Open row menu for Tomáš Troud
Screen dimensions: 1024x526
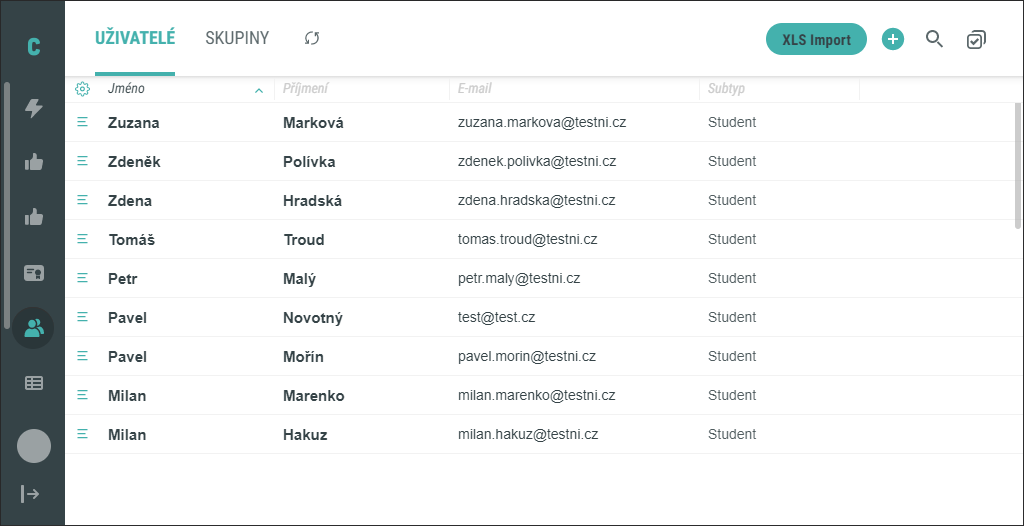pyautogui.click(x=82, y=239)
